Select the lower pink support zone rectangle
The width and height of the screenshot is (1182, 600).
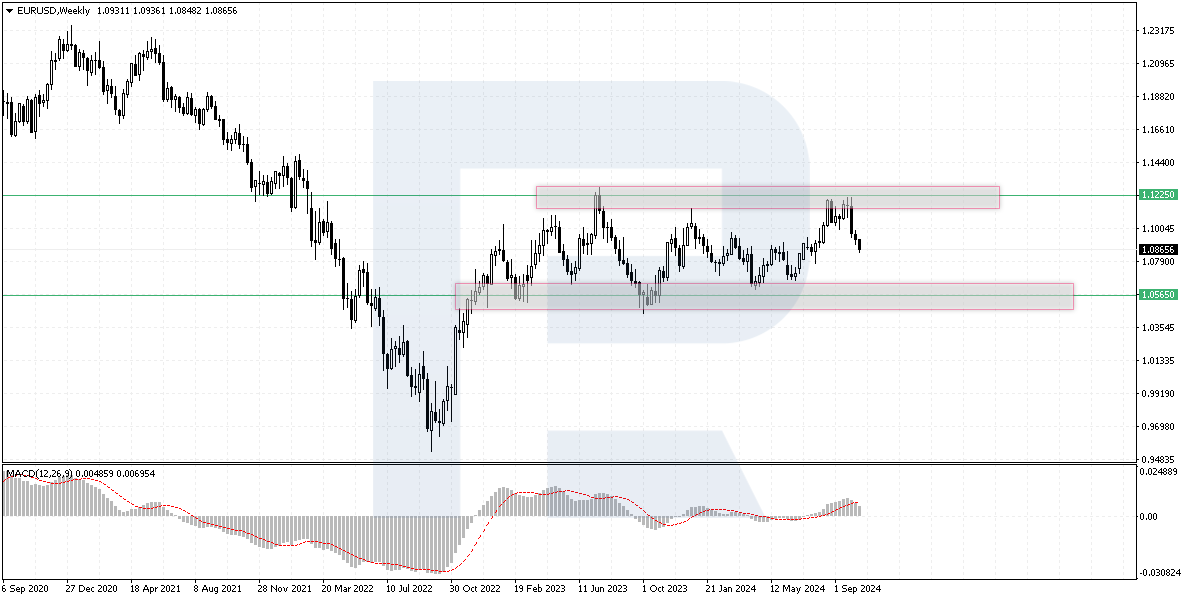point(764,296)
